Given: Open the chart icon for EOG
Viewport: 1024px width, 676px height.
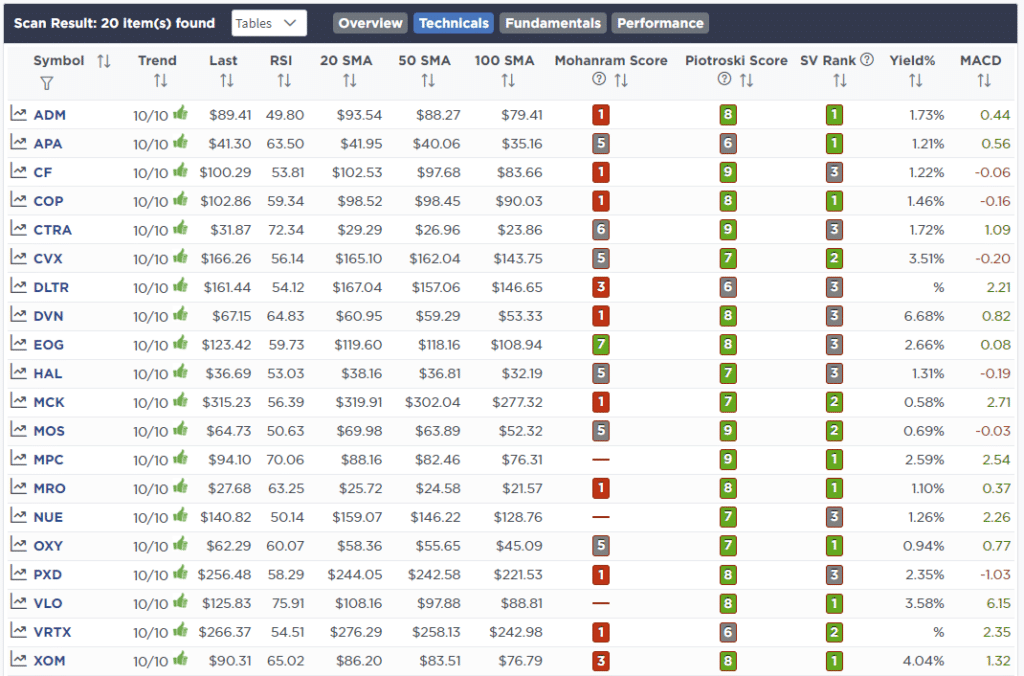Looking at the screenshot, I should [18, 344].
